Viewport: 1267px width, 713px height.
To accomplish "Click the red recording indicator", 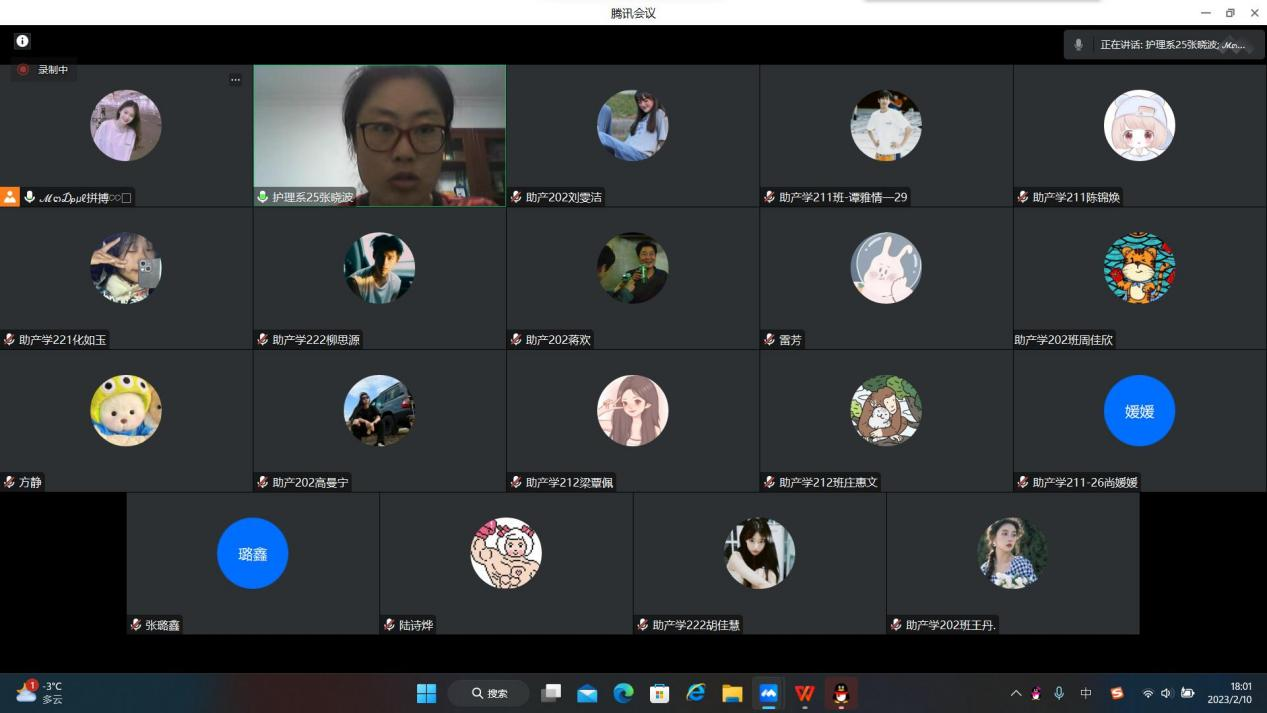I will (x=23, y=70).
